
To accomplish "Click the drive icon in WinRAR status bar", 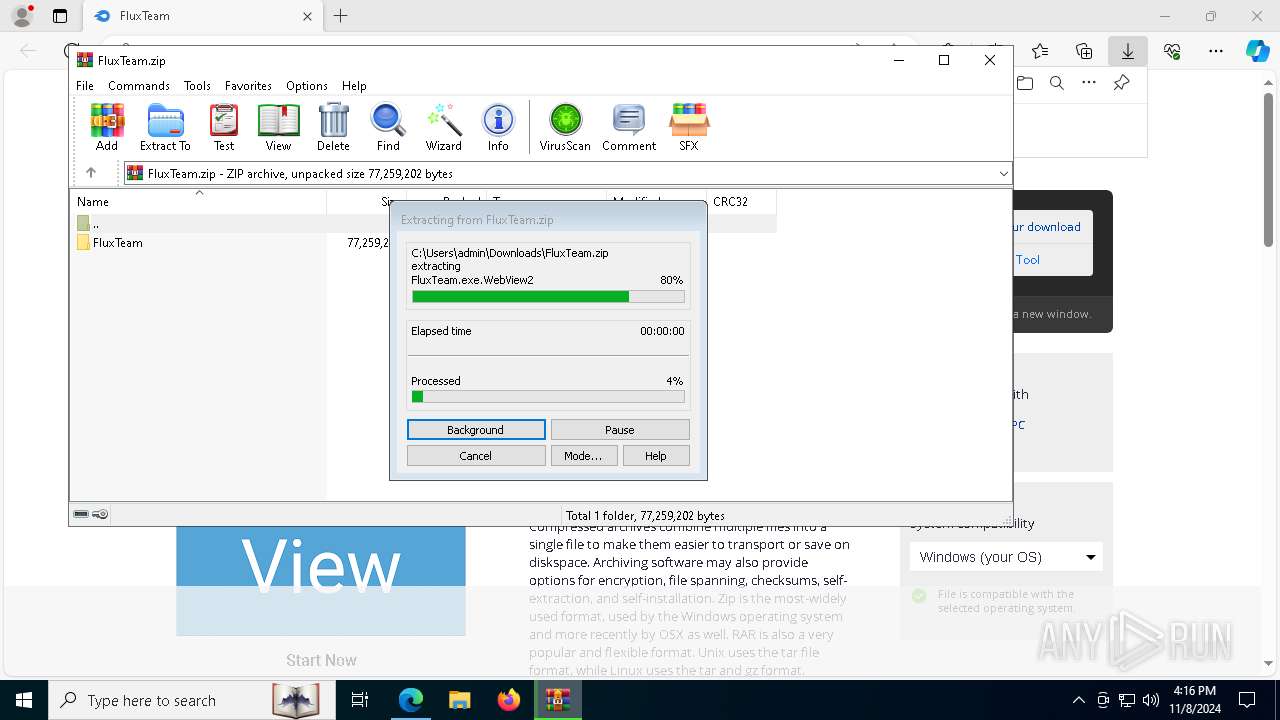I will pos(81,514).
